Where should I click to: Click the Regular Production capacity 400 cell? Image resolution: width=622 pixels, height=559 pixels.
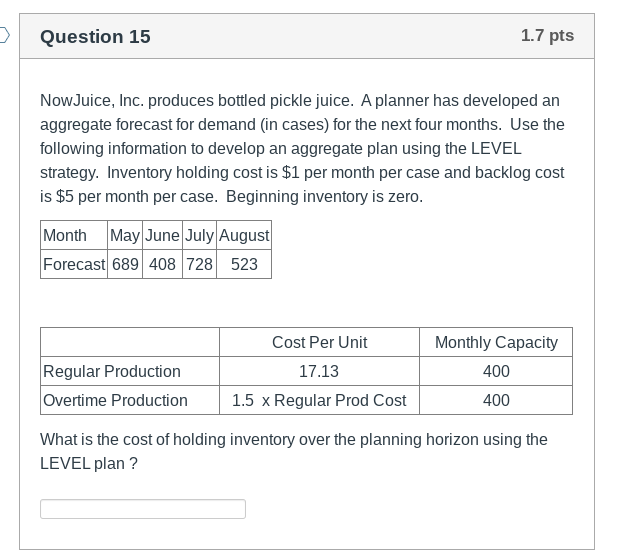coord(496,371)
